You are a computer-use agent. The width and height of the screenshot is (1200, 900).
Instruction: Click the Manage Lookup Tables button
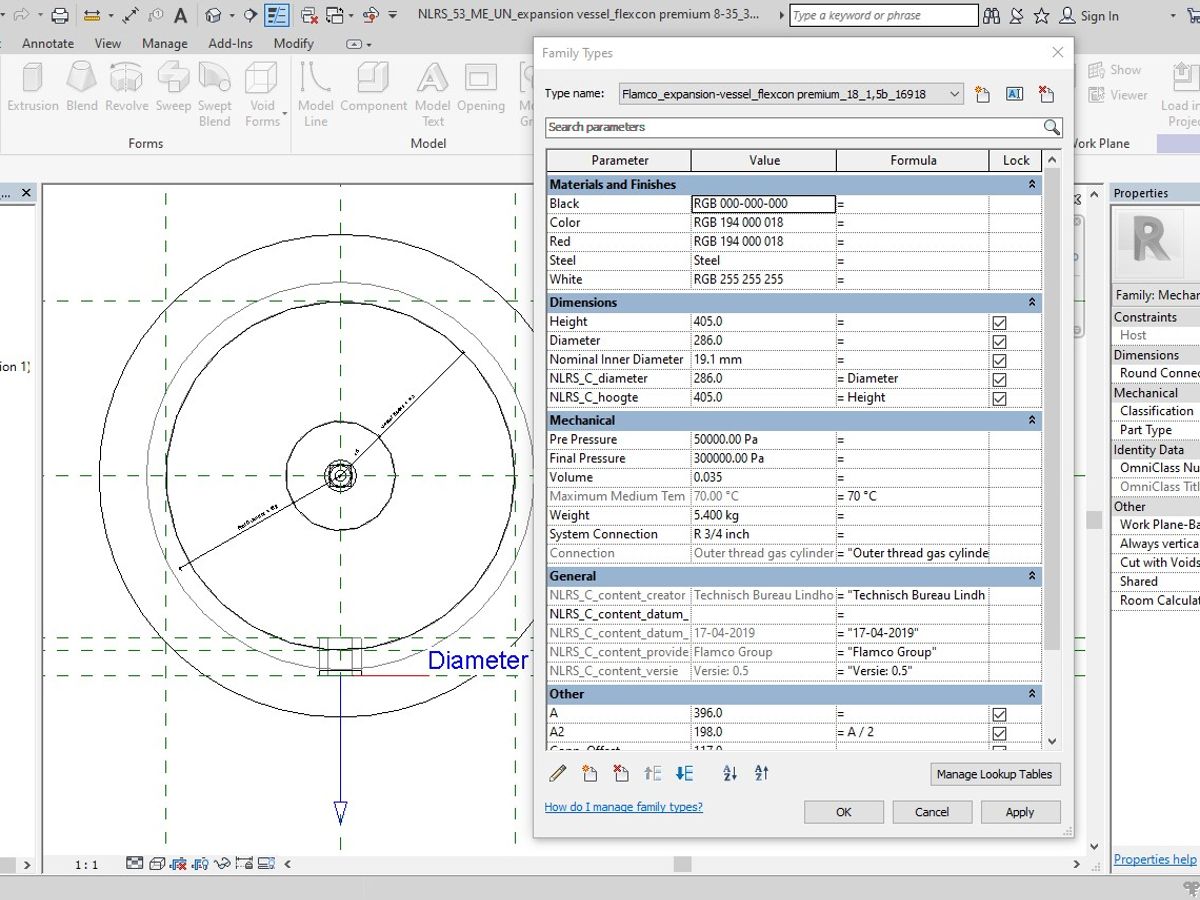(994, 774)
